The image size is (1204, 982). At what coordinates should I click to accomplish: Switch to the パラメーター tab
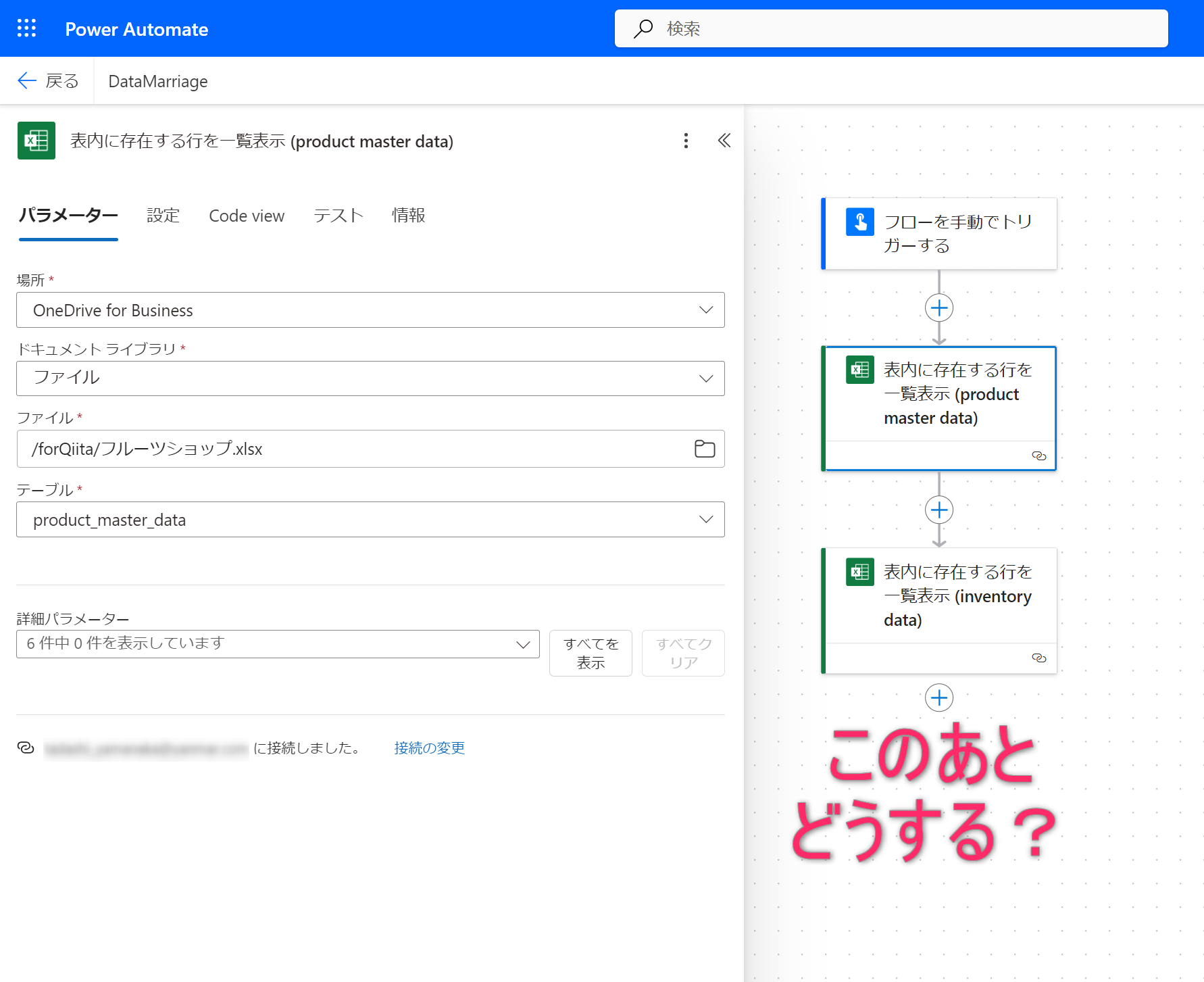(68, 216)
